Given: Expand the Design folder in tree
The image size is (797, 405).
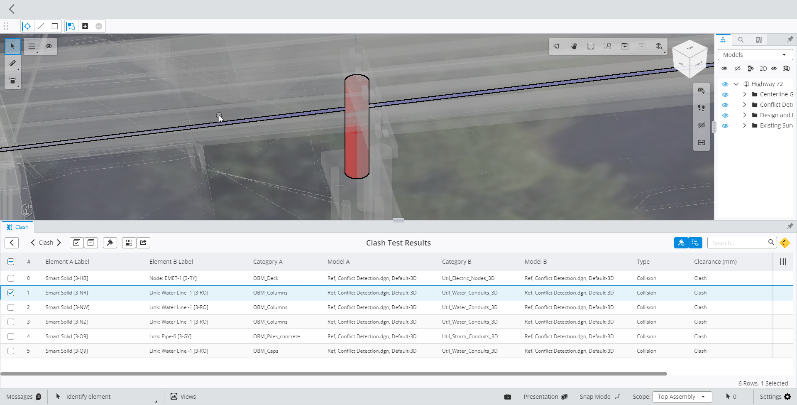Looking at the screenshot, I should click(x=745, y=115).
